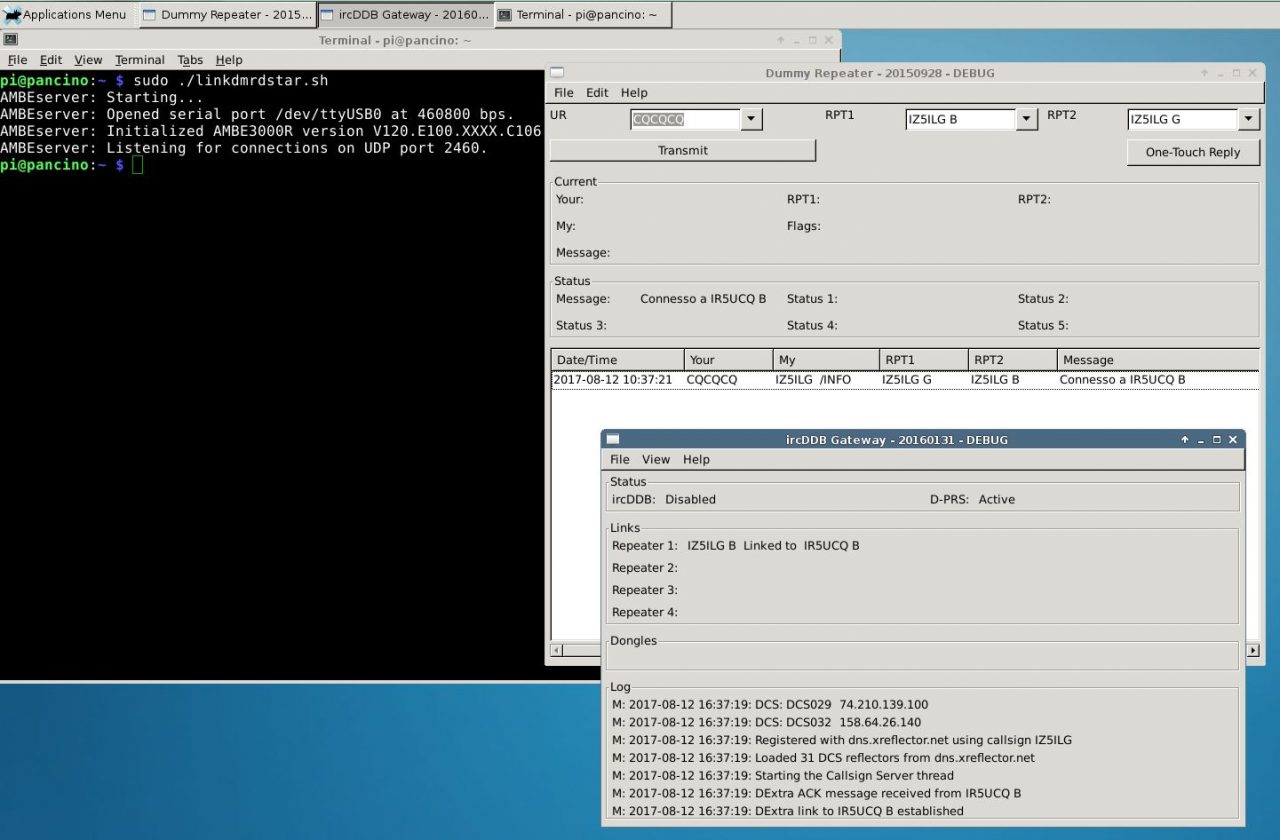Click 'Listening for connections on UDP port 2460' line
Image resolution: width=1280 pixels, height=840 pixels.
[296, 148]
